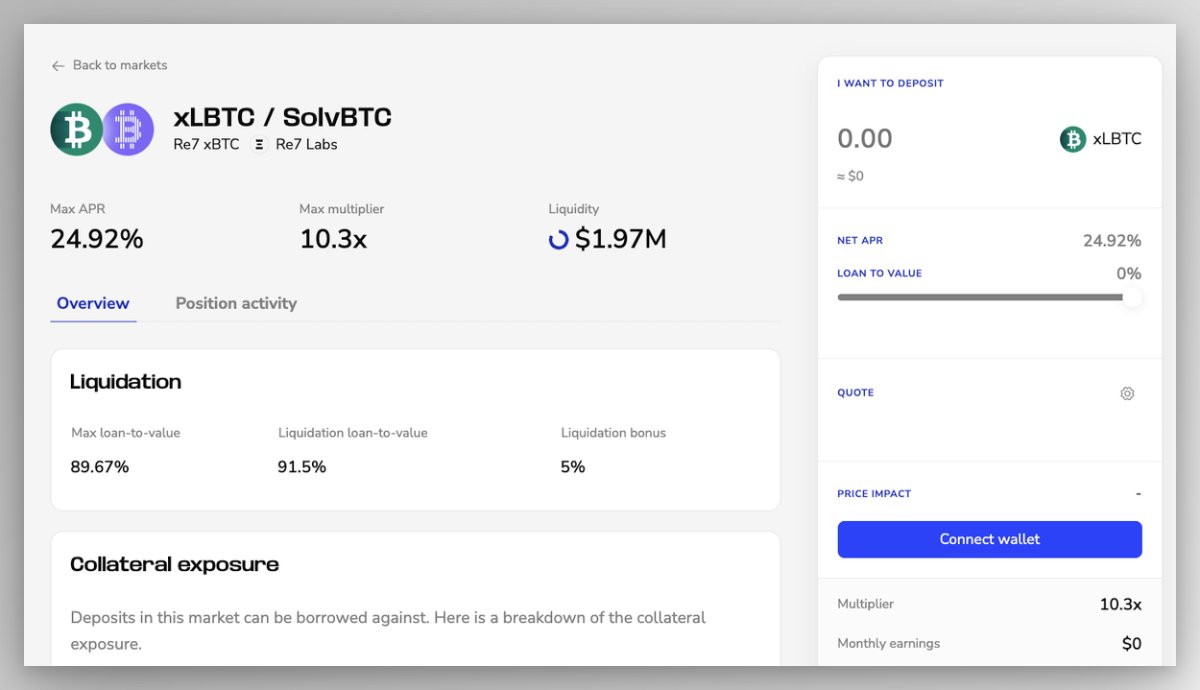This screenshot has height=690, width=1200.
Task: Click the LOAN TO VALUE label
Action: [879, 273]
